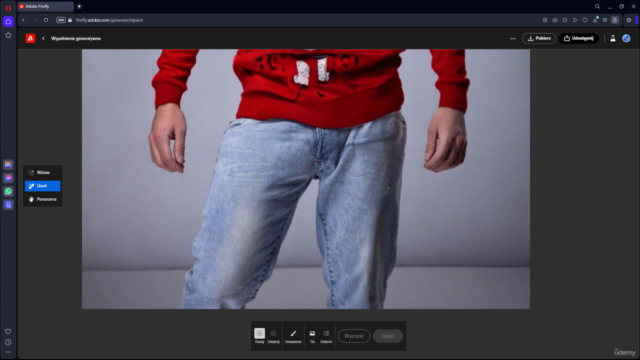Choose the Dodaj (Add) brush mode

pyautogui.click(x=260, y=336)
